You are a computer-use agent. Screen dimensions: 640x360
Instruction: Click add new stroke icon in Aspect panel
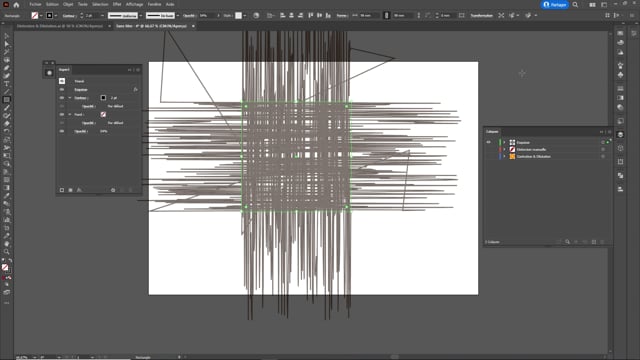[62, 190]
